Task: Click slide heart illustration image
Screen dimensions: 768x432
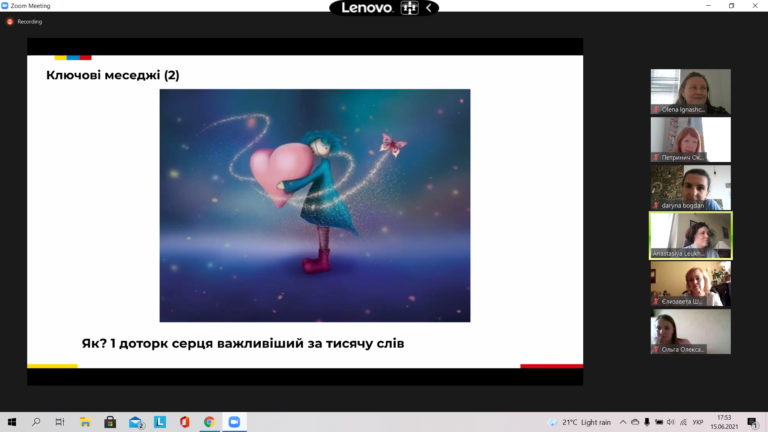Action: click(315, 205)
